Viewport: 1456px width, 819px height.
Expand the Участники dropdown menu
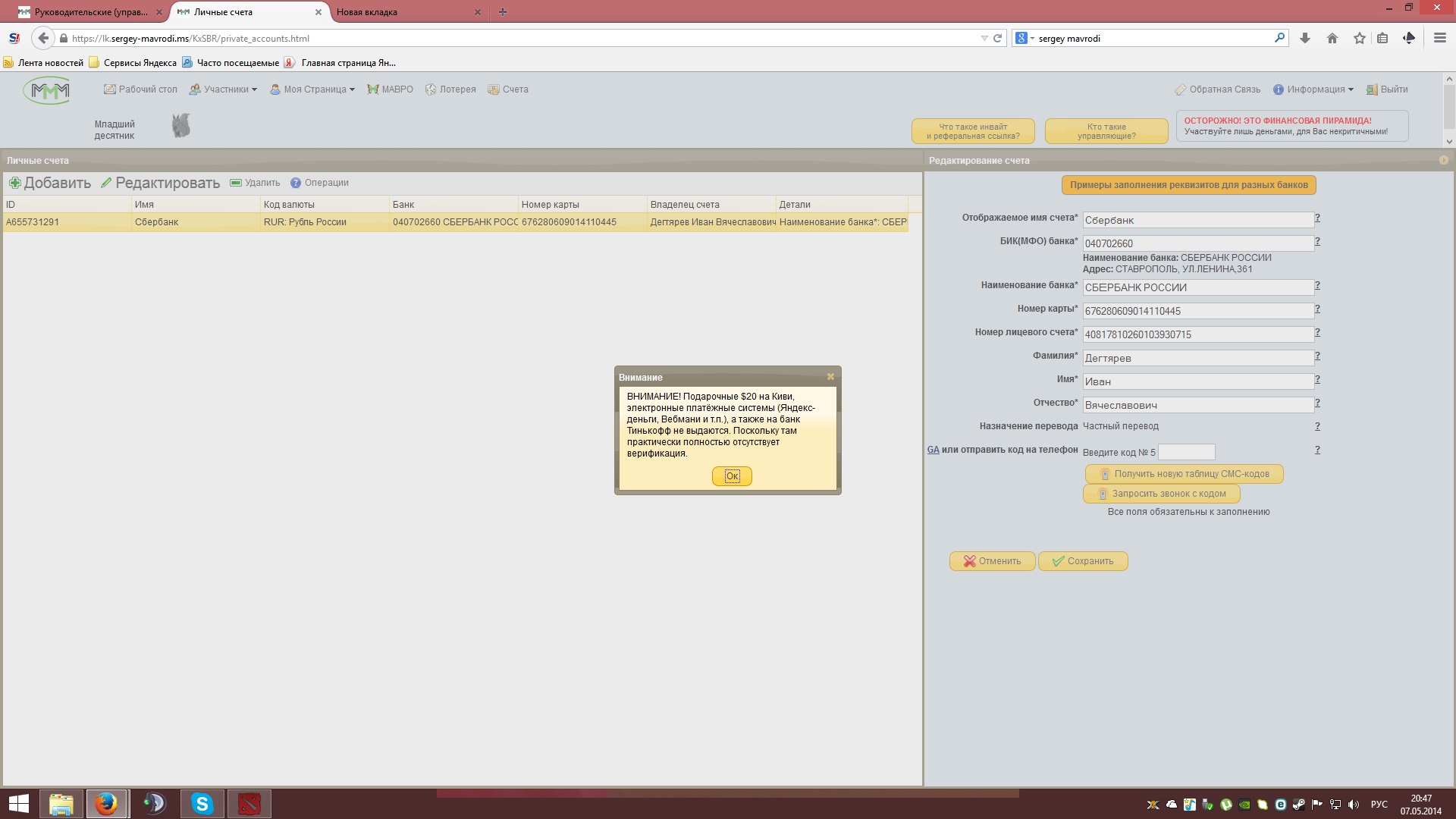coord(223,89)
